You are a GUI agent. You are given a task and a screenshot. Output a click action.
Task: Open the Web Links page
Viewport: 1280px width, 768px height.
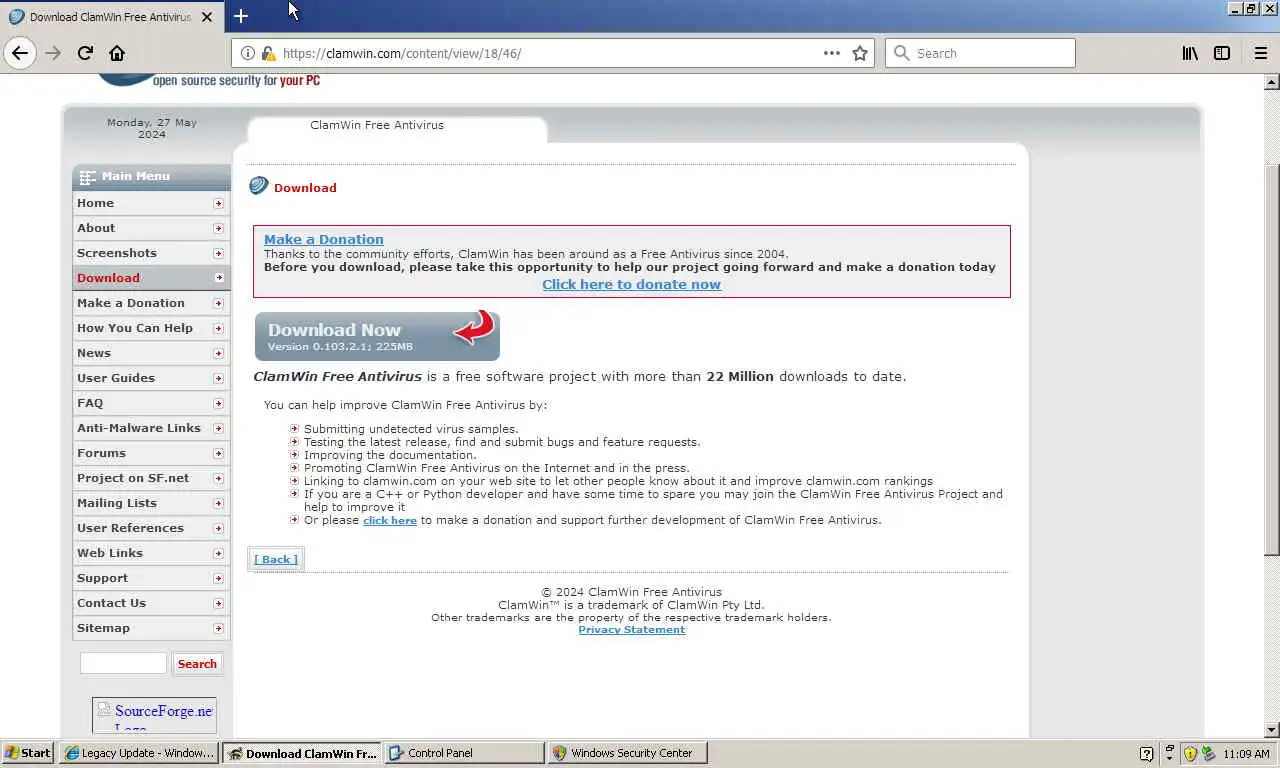pyautogui.click(x=151, y=553)
